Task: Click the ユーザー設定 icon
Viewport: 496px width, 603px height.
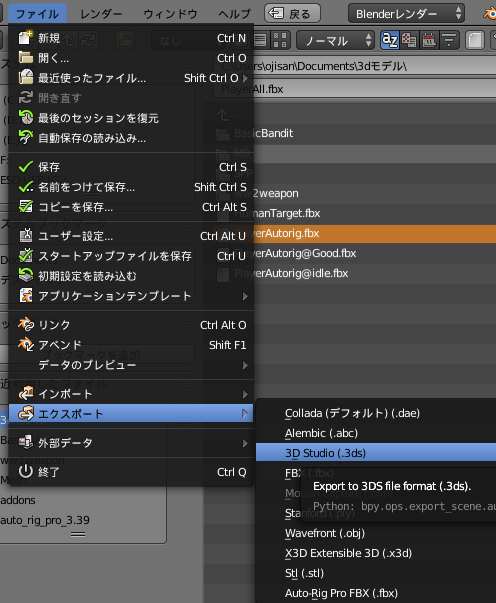Action: [26, 235]
